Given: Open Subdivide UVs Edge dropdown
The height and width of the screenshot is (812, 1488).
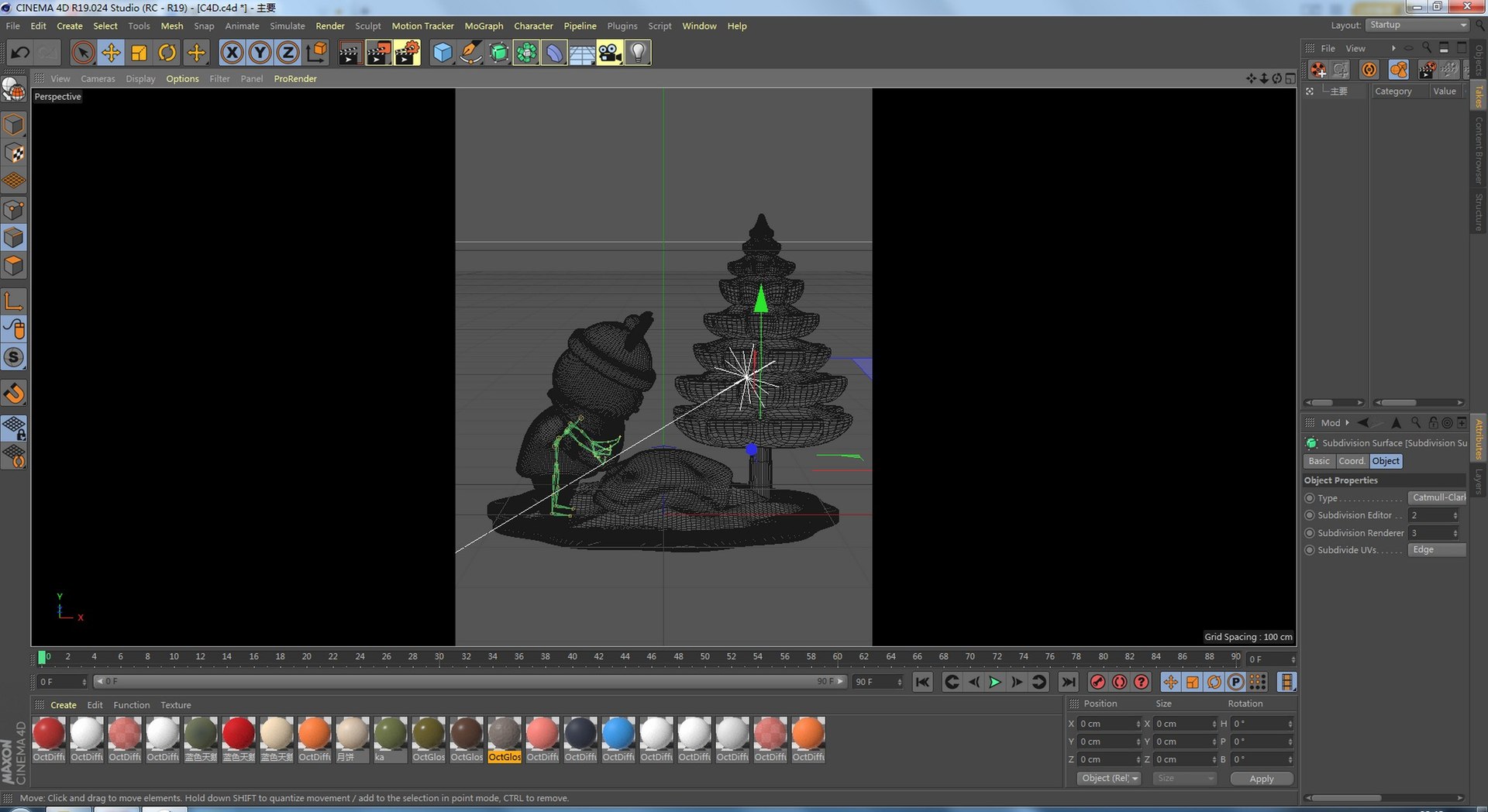Looking at the screenshot, I should coord(1438,550).
